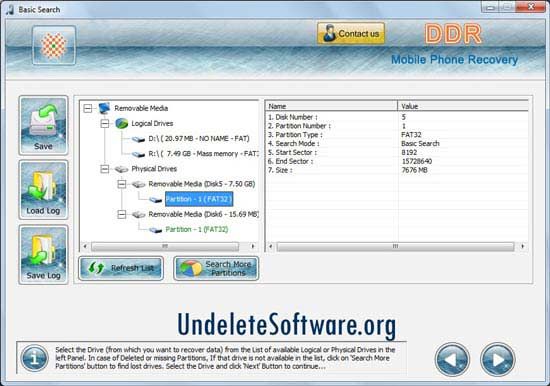Screen dimensions: 550x386
Task: Click the details panel horizontal scrollbar thumb
Action: click(395, 246)
